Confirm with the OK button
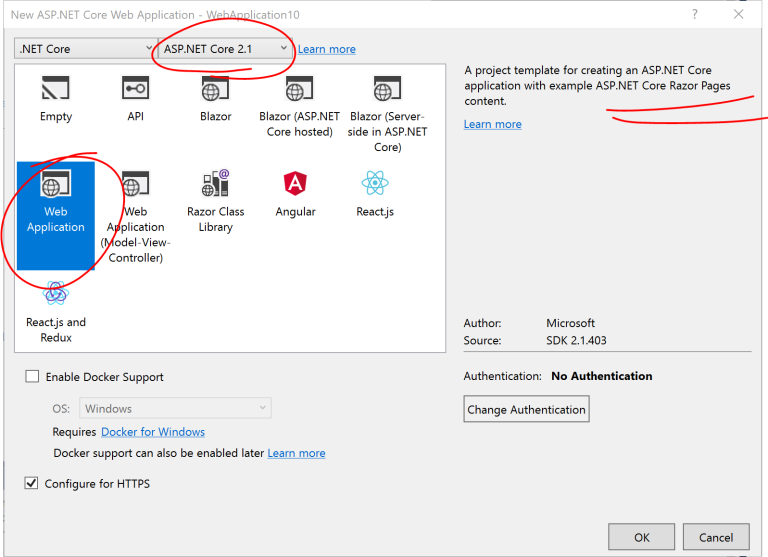The image size is (768, 557). point(642,537)
